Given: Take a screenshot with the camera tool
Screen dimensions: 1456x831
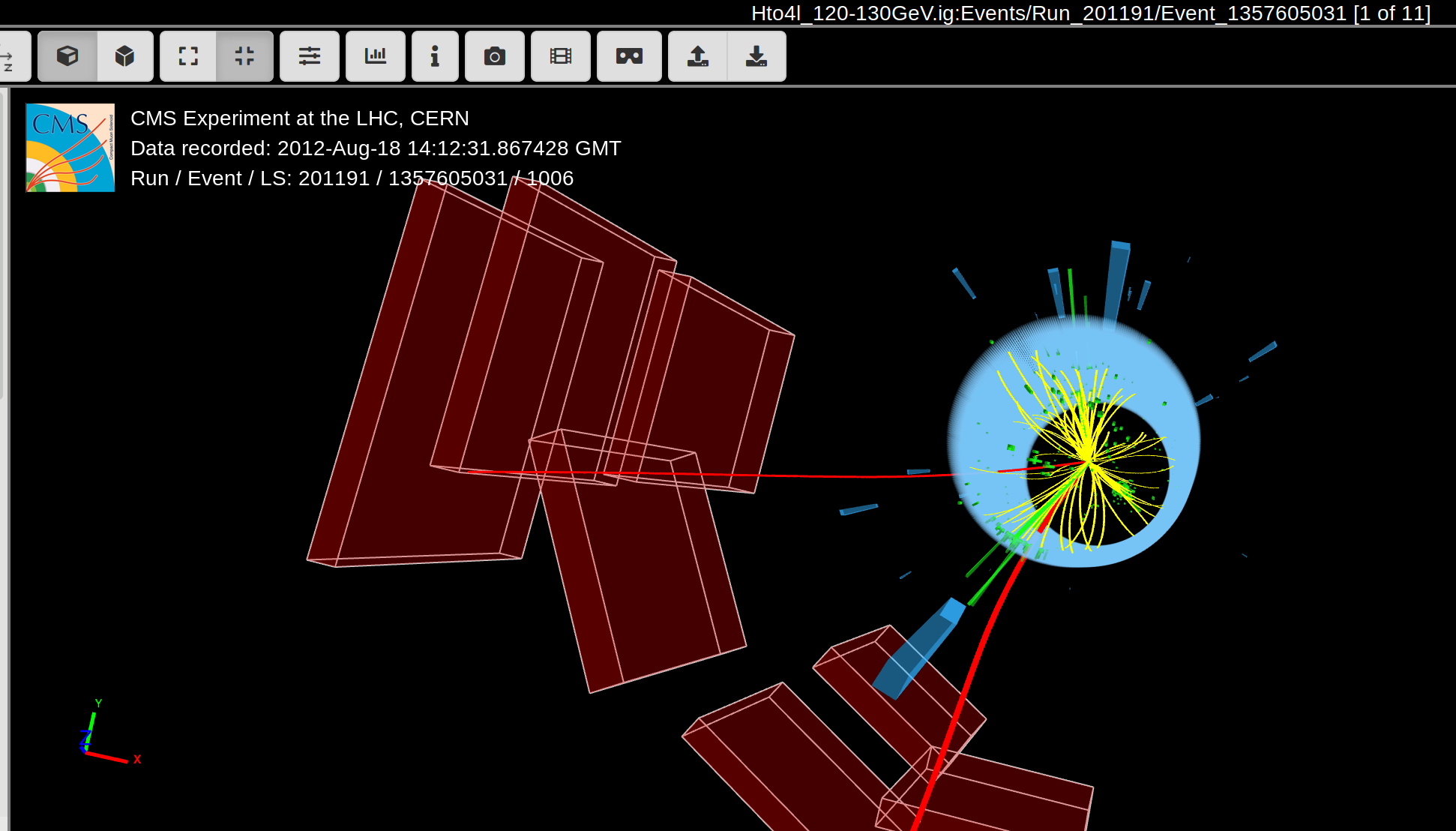Looking at the screenshot, I should 495,55.
